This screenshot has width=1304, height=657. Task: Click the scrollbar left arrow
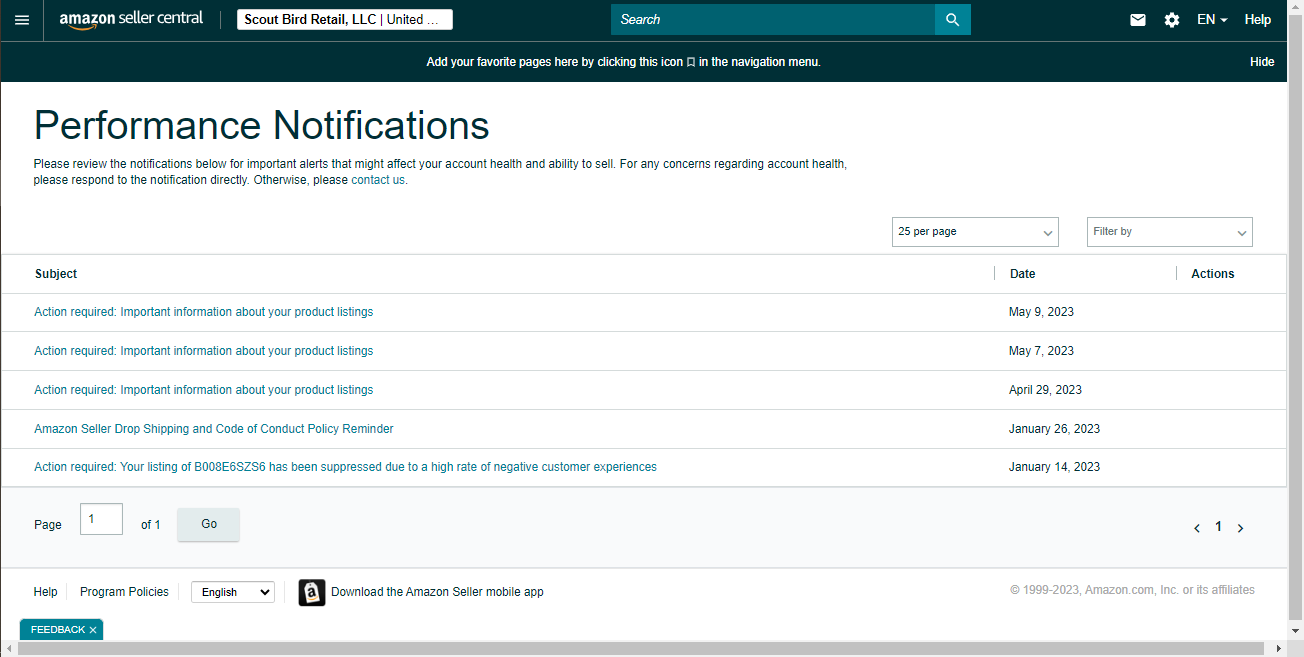(8, 649)
